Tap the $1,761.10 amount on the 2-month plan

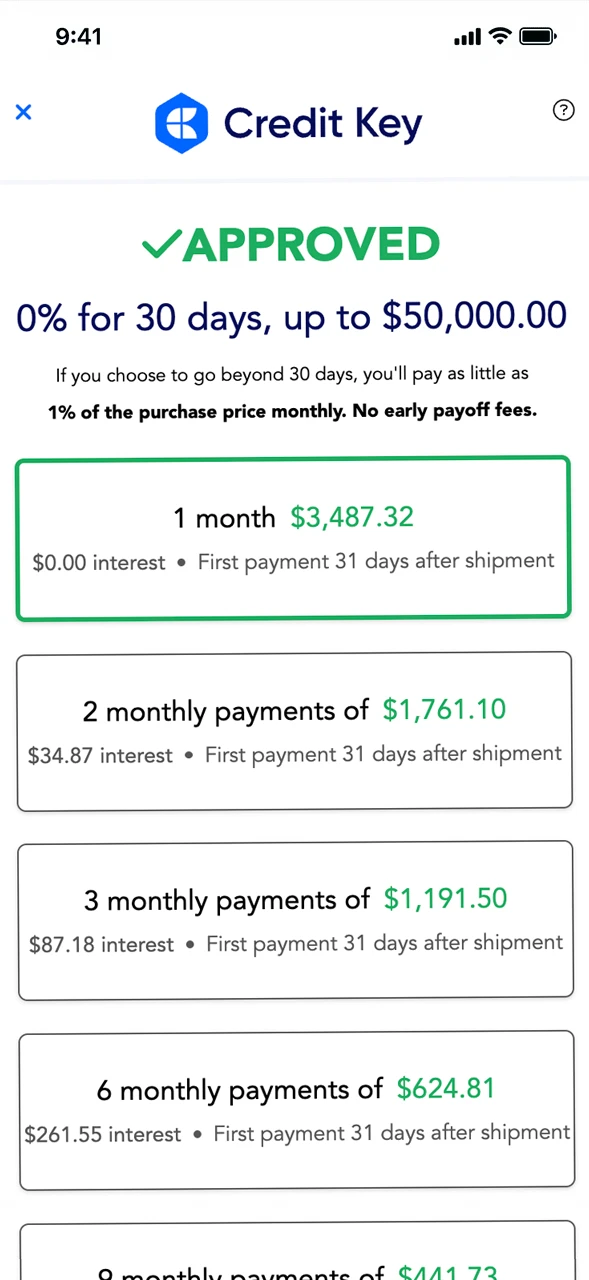tap(444, 710)
